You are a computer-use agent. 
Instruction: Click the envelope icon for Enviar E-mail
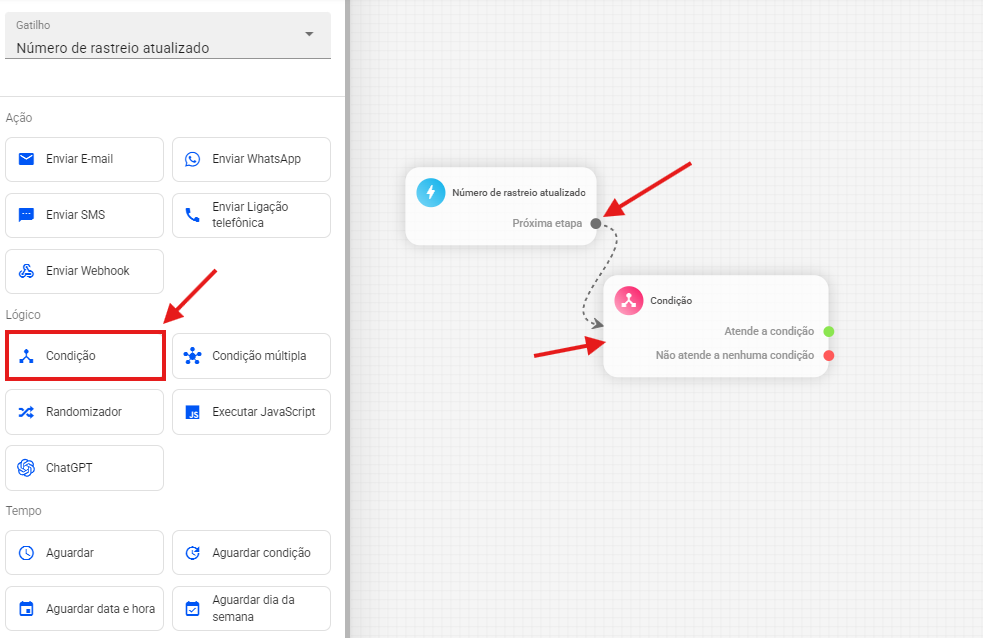coord(26,159)
